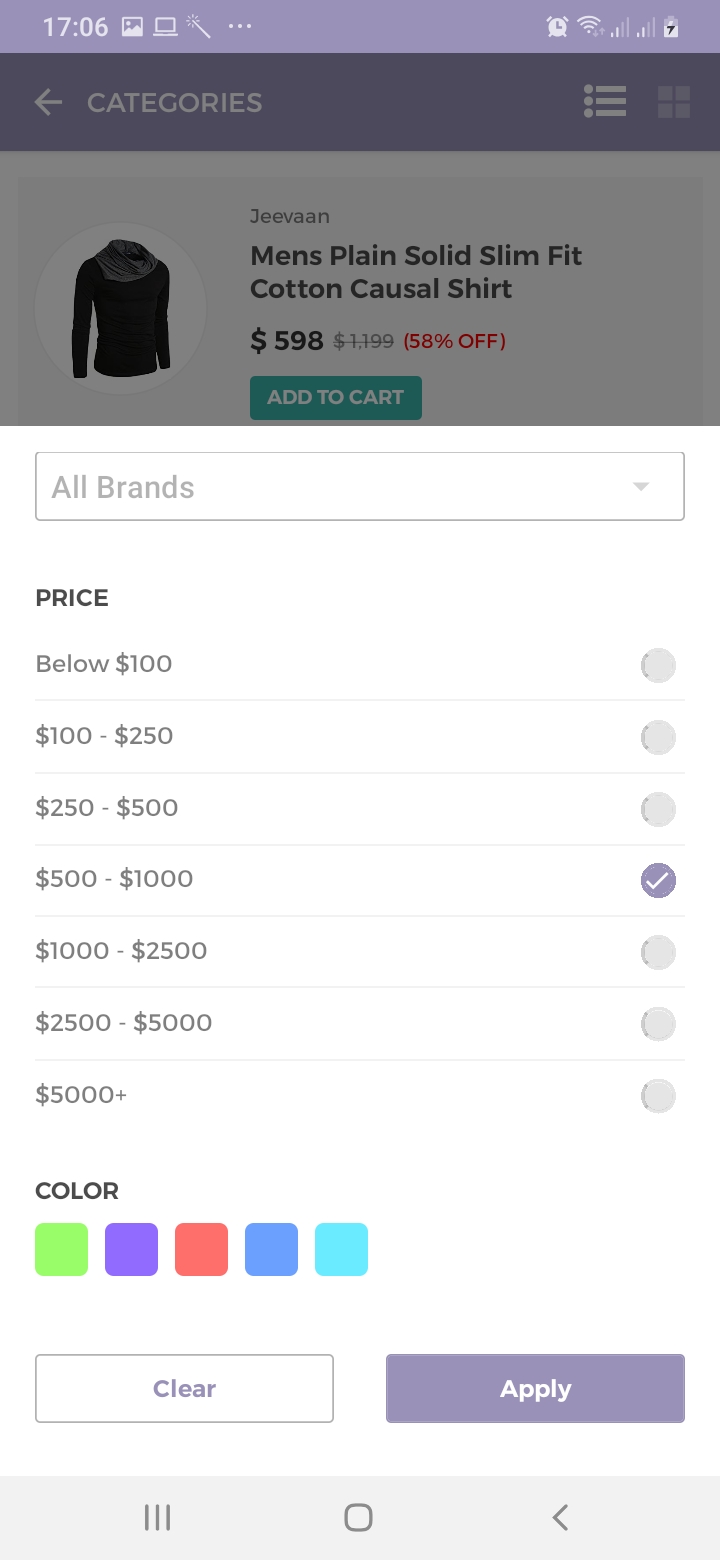Viewport: 720px width, 1560px height.
Task: Select the Below $100 price option
Action: [658, 665]
